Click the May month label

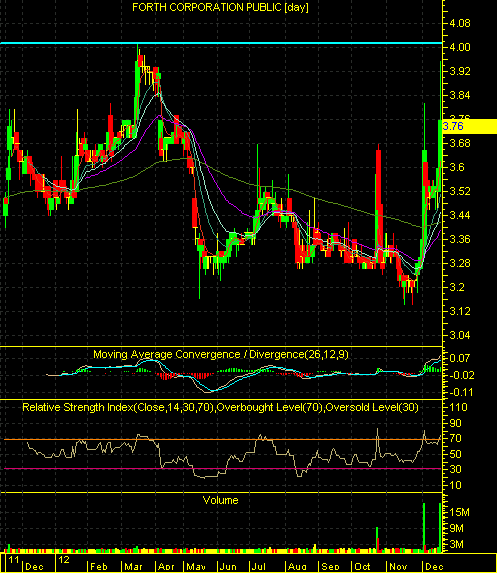click(x=196, y=567)
